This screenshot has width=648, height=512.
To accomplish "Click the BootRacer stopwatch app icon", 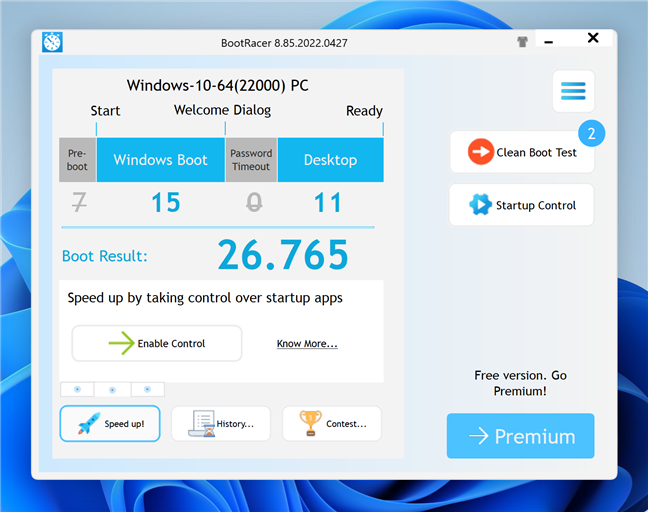I will tap(52, 42).
